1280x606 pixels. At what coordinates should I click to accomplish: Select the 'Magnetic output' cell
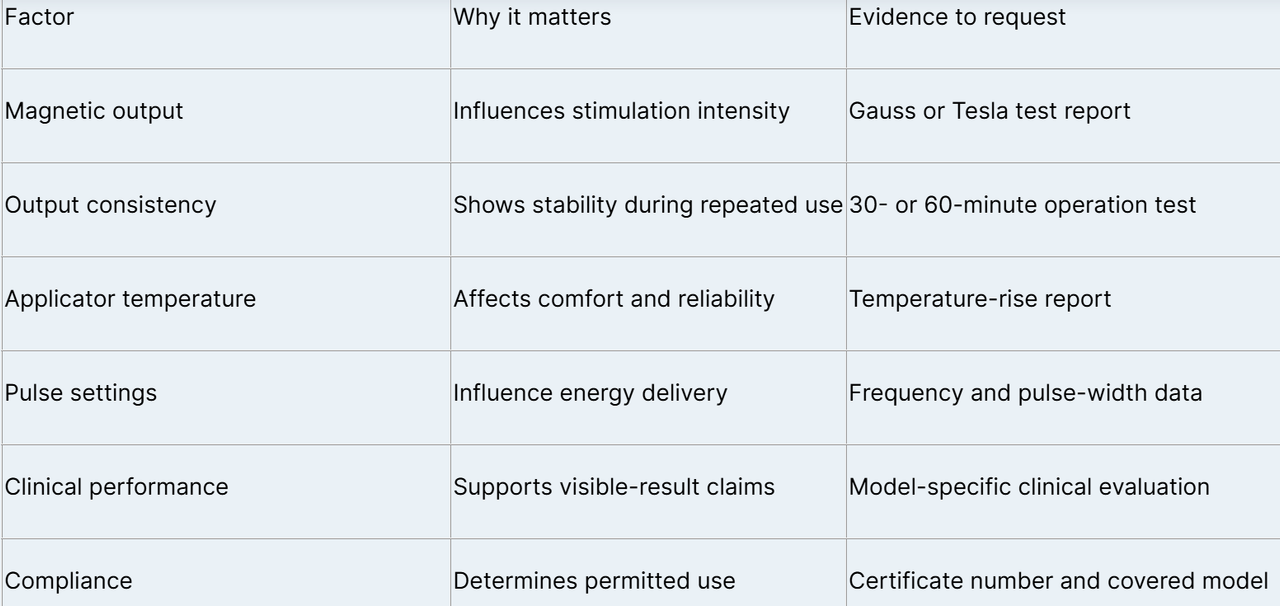coord(226,116)
